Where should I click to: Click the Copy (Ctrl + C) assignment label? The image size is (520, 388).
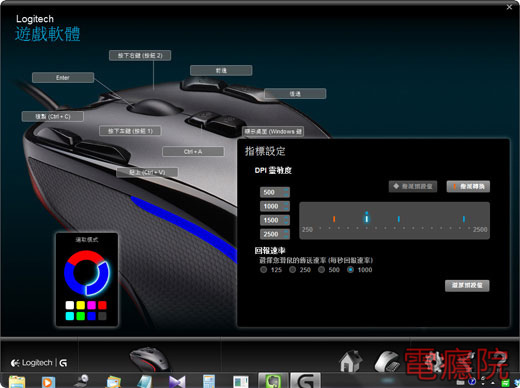click(53, 116)
